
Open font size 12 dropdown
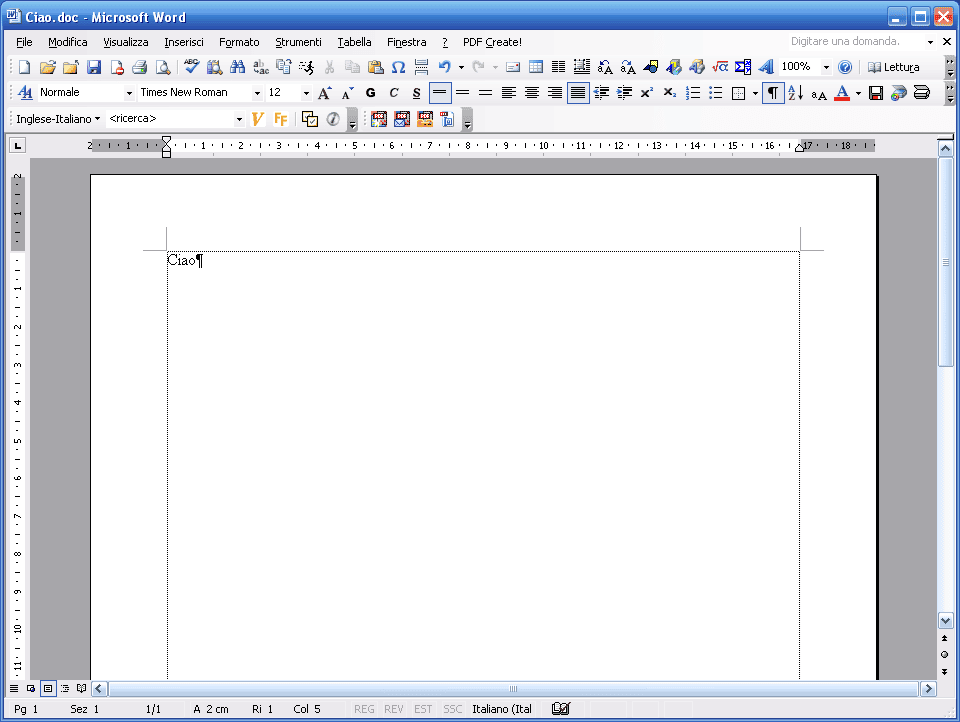306,93
